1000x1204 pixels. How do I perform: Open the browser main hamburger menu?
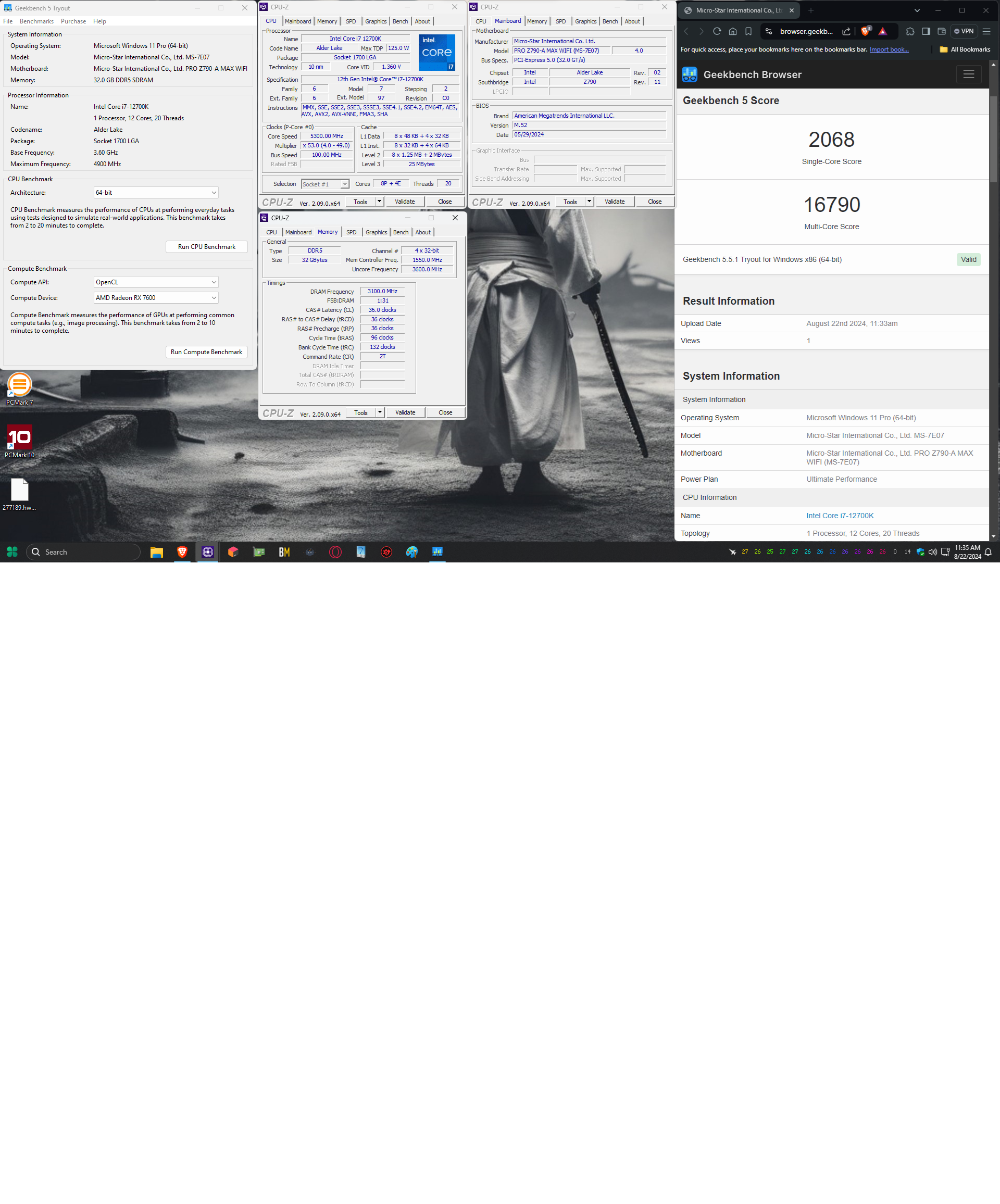click(x=986, y=32)
